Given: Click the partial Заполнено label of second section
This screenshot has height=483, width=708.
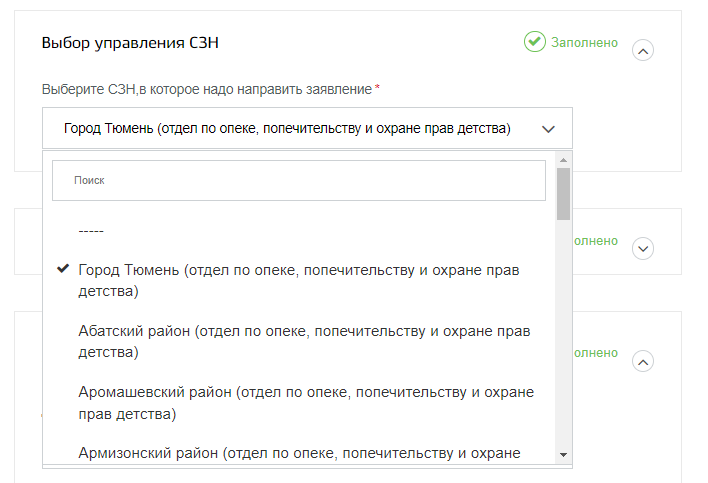Looking at the screenshot, I should coord(596,241).
